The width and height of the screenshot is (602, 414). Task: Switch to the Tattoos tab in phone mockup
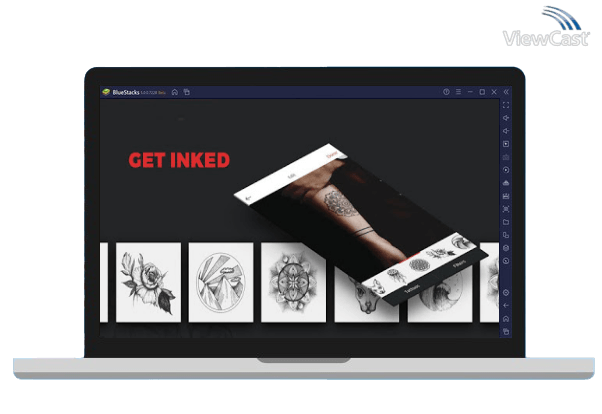tap(412, 289)
